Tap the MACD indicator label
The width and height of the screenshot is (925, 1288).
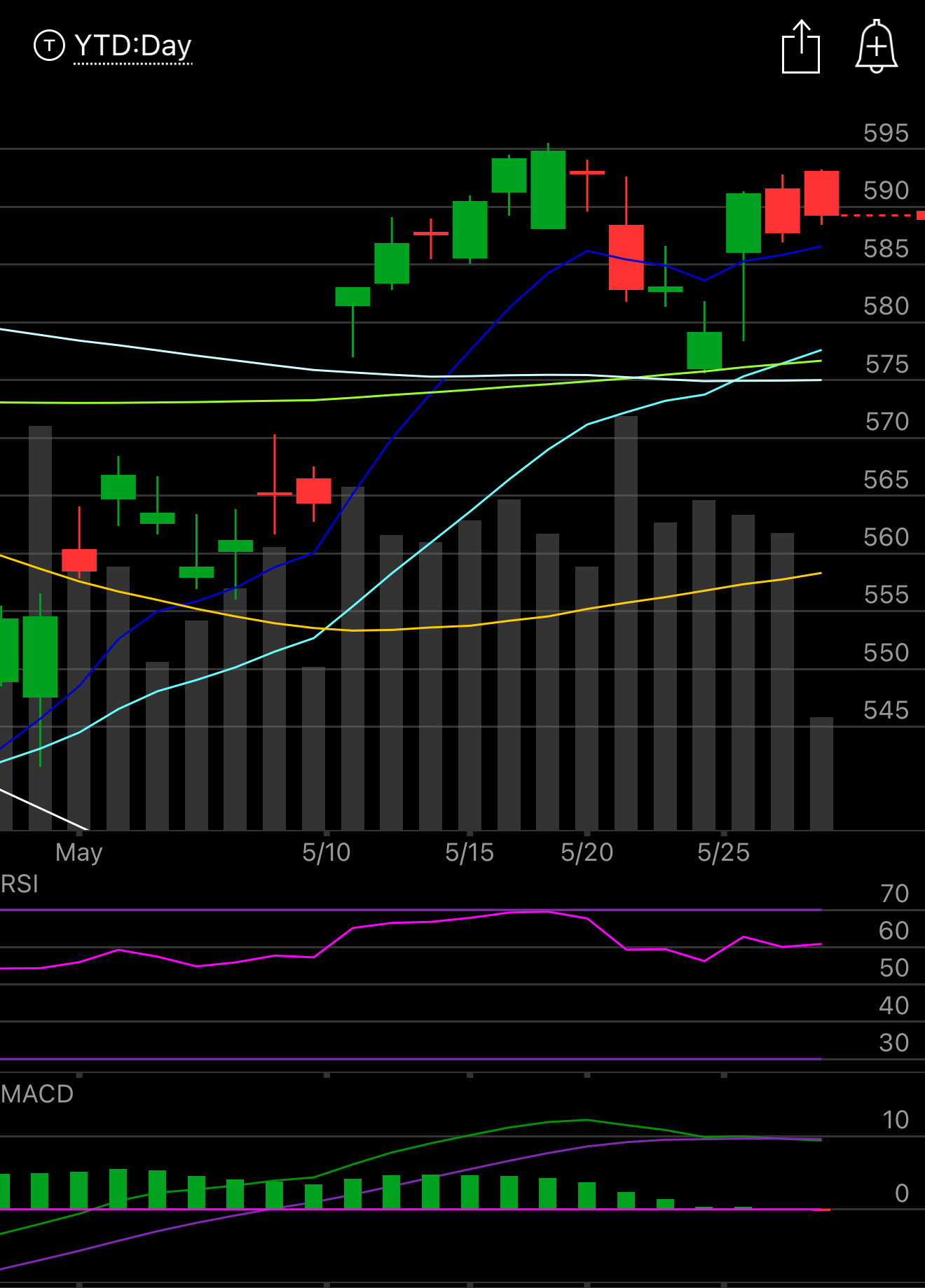37,1094
